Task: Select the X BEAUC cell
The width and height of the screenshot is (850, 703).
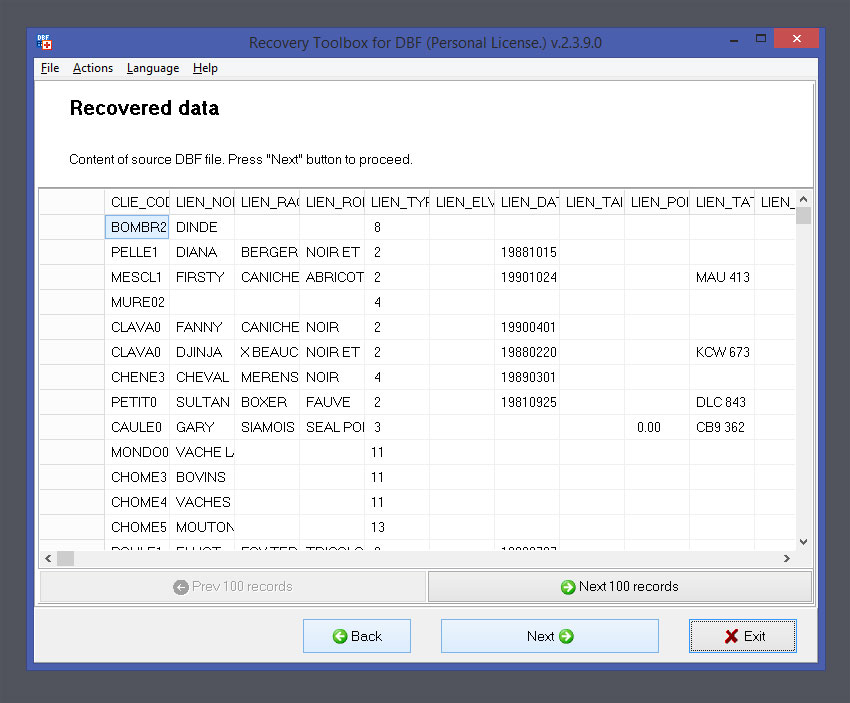Action: [x=267, y=352]
